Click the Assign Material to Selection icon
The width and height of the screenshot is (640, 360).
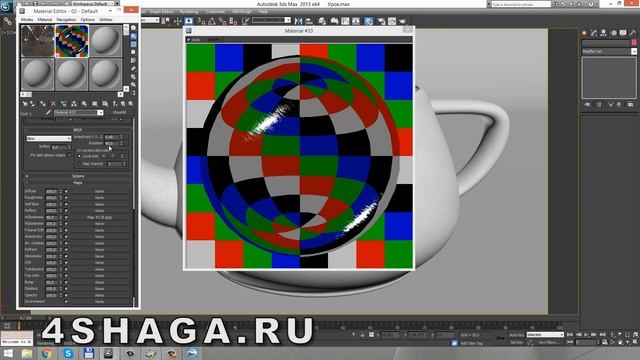pyautogui.click(x=43, y=104)
